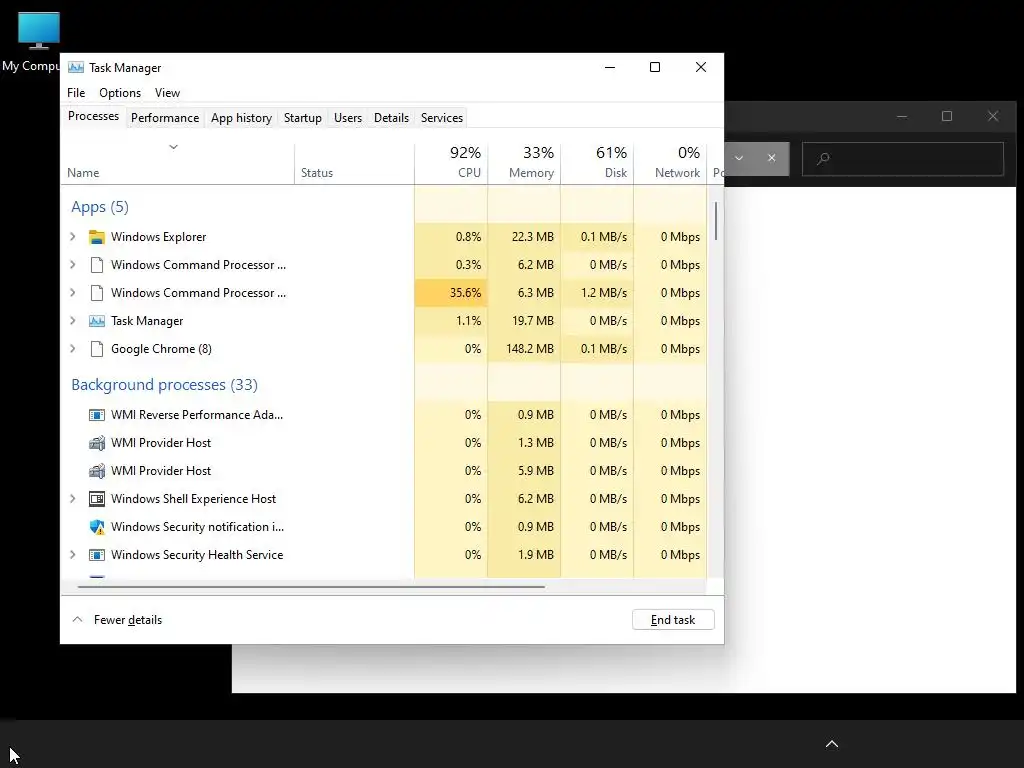Viewport: 1024px width, 768px height.
Task: Sort by the Disk column header
Action: coord(598,163)
